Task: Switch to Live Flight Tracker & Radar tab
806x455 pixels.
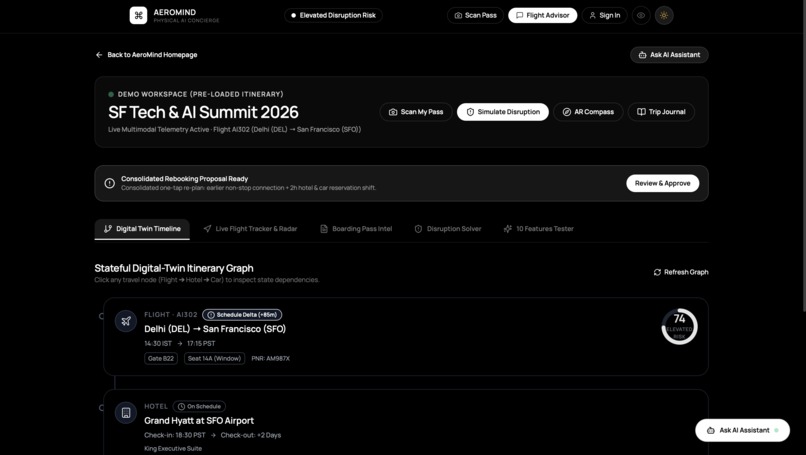Action: pyautogui.click(x=250, y=229)
